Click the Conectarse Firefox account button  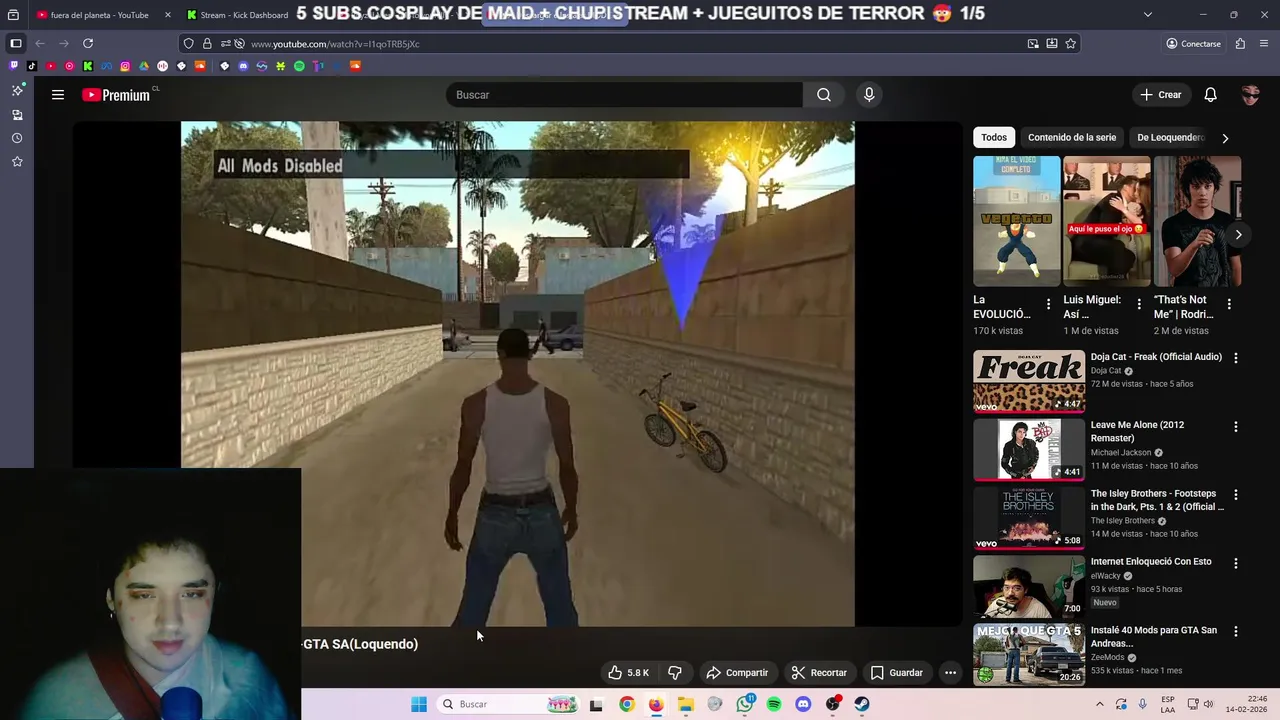[1194, 44]
